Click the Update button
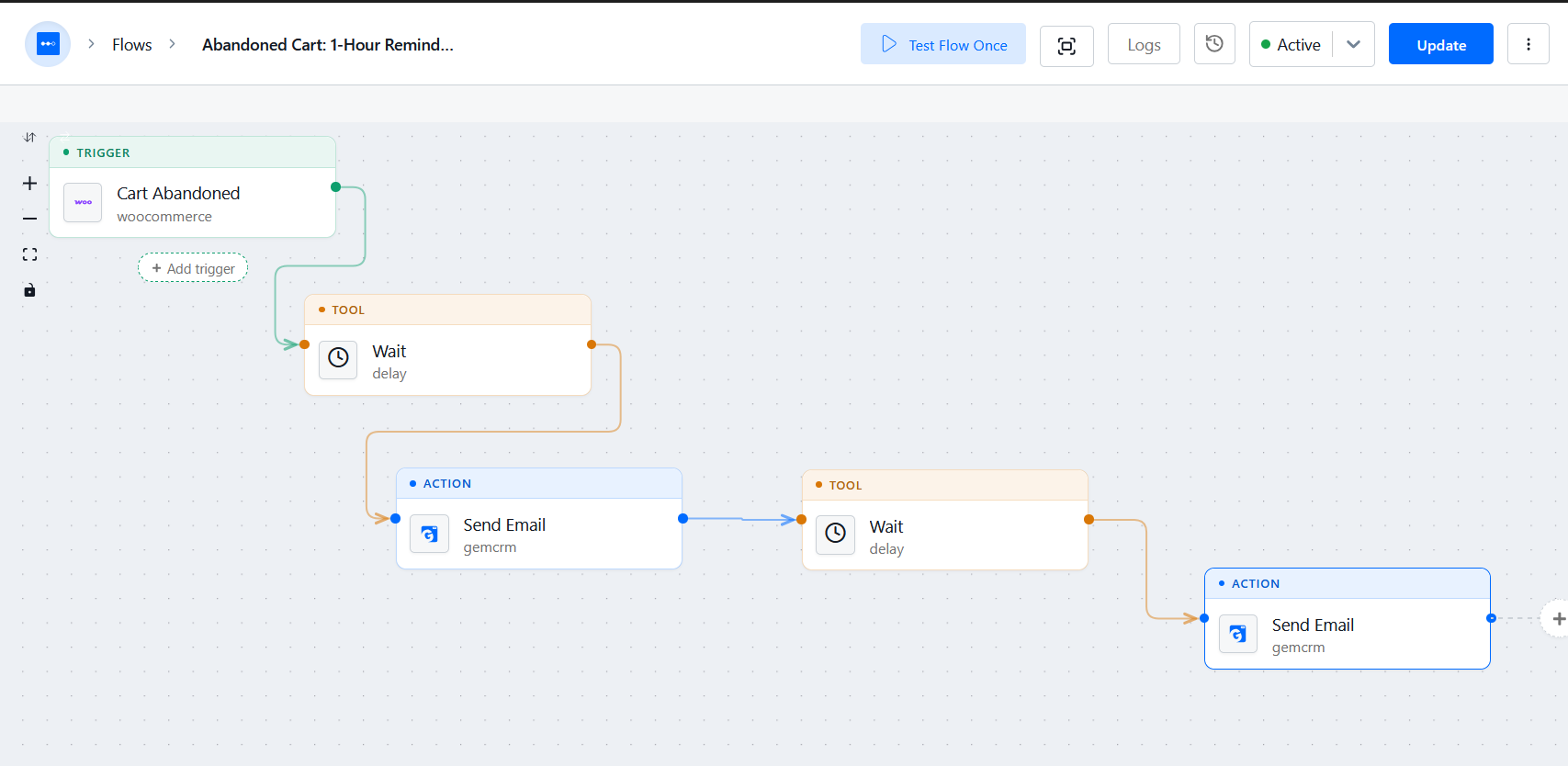Screen dimensions: 1568x766 click(x=1440, y=44)
